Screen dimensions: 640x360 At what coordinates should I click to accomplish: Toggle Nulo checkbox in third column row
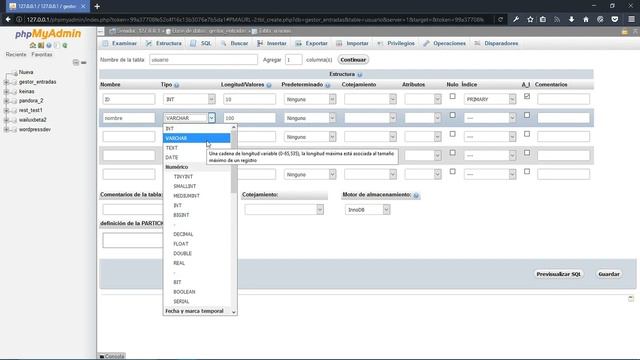point(452,134)
